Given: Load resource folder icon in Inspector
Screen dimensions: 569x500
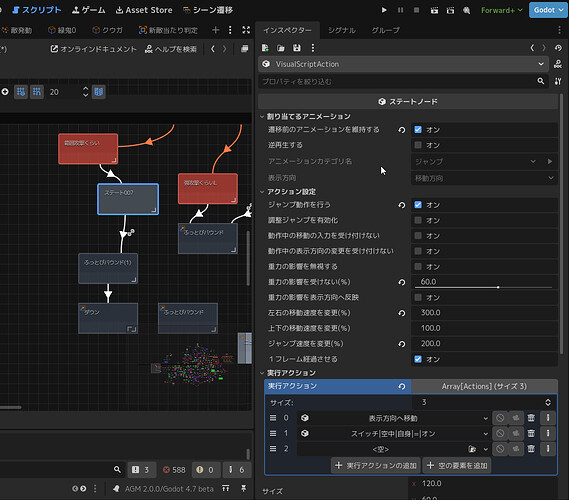Looking at the screenshot, I should coord(281,48).
